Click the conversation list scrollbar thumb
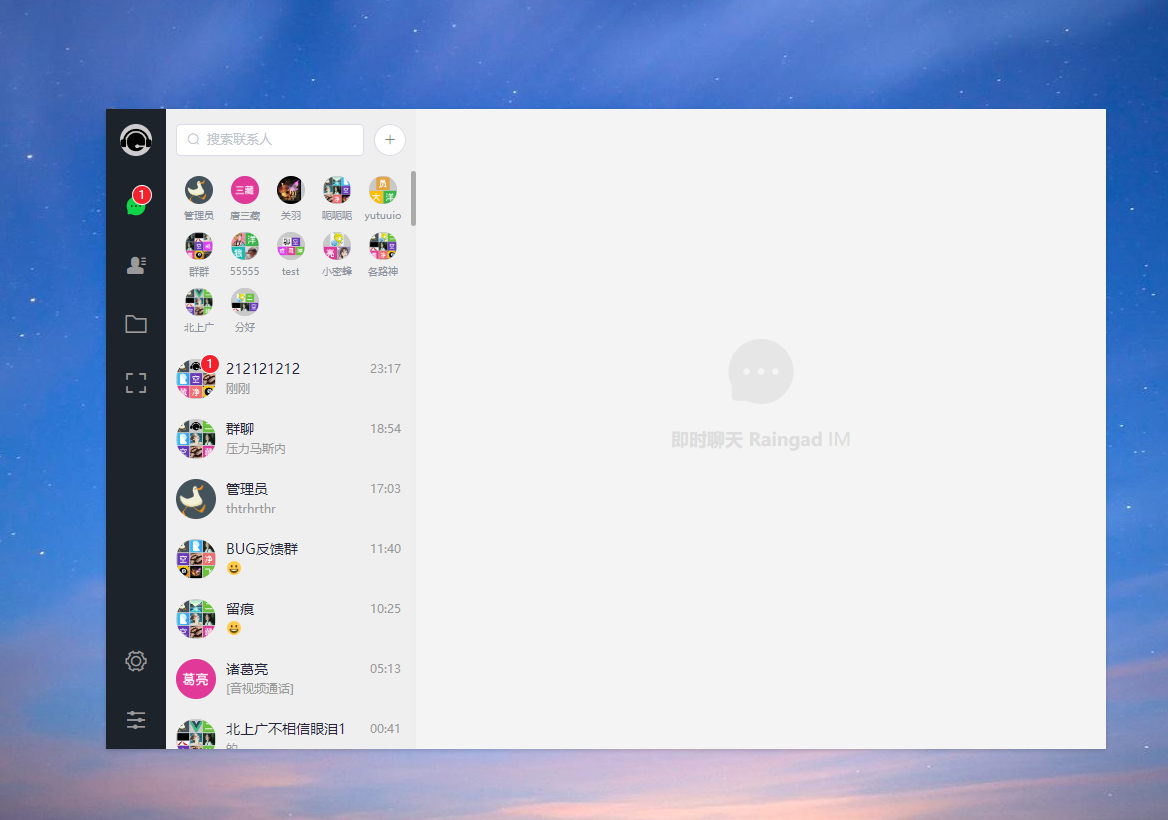Image resolution: width=1168 pixels, height=820 pixels. click(x=413, y=198)
